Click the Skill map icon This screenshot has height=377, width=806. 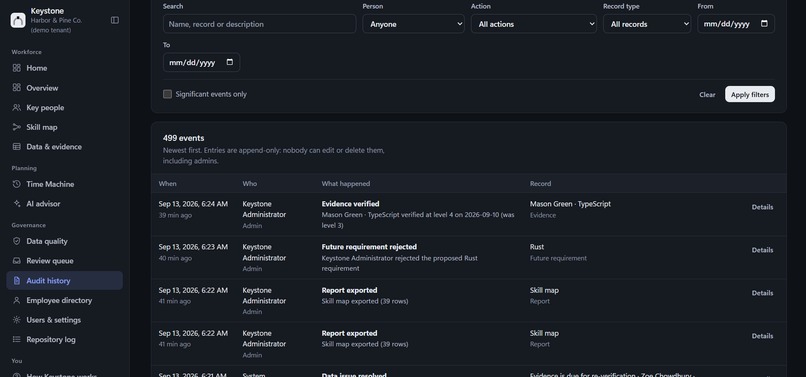[x=16, y=127]
